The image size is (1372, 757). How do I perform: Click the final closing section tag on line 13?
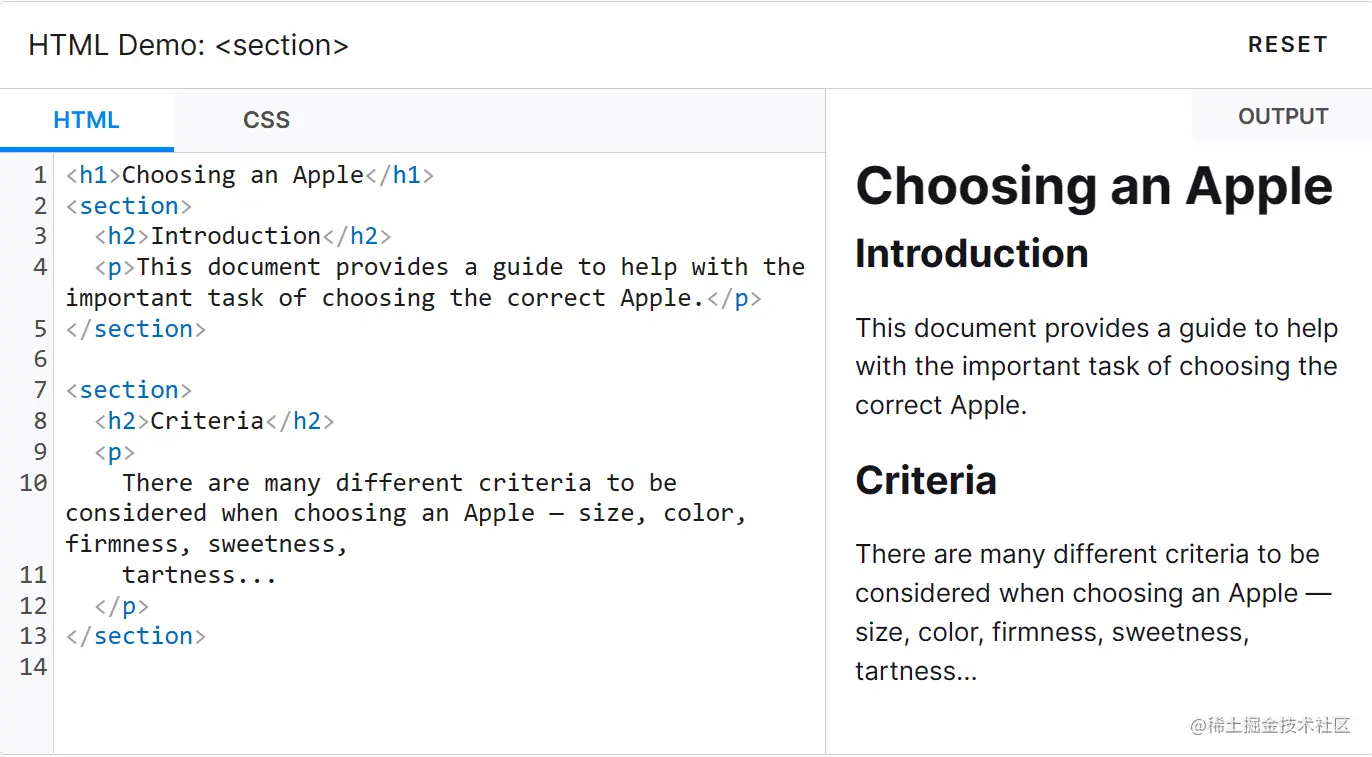click(136, 636)
